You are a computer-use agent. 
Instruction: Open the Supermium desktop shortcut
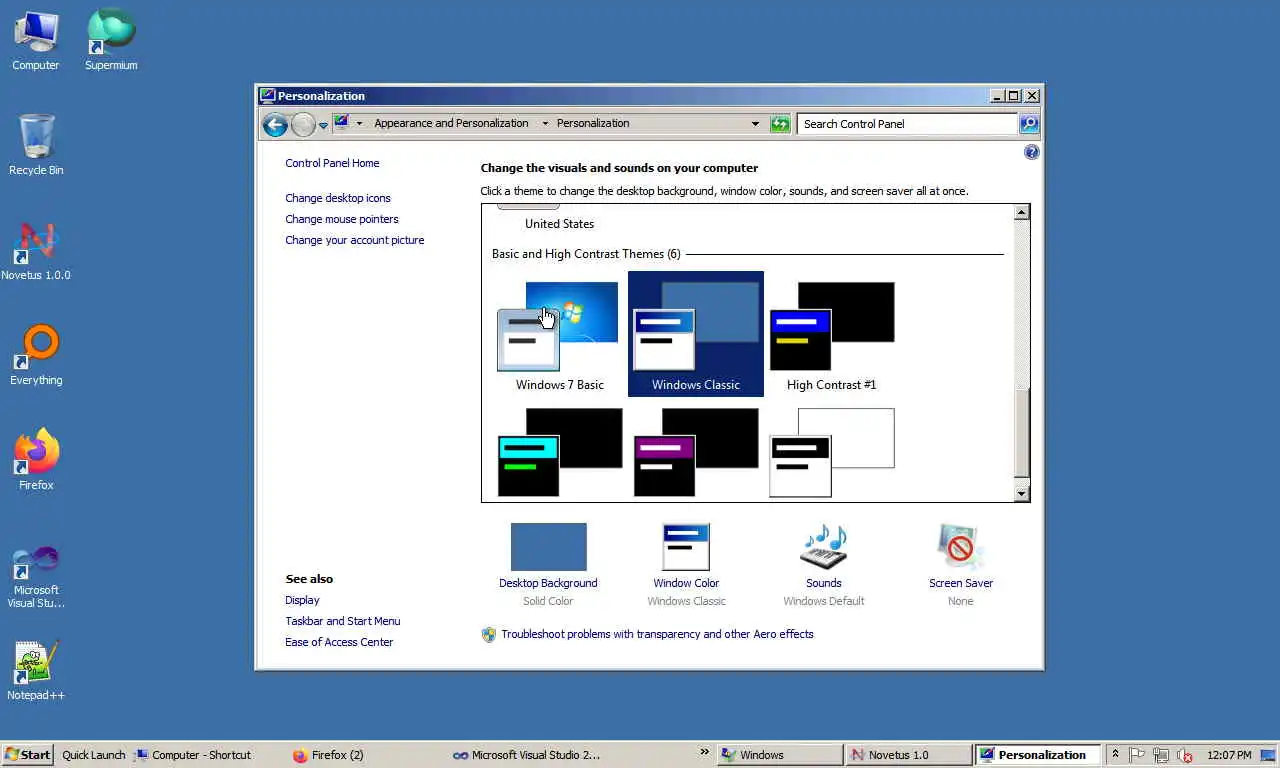(111, 40)
